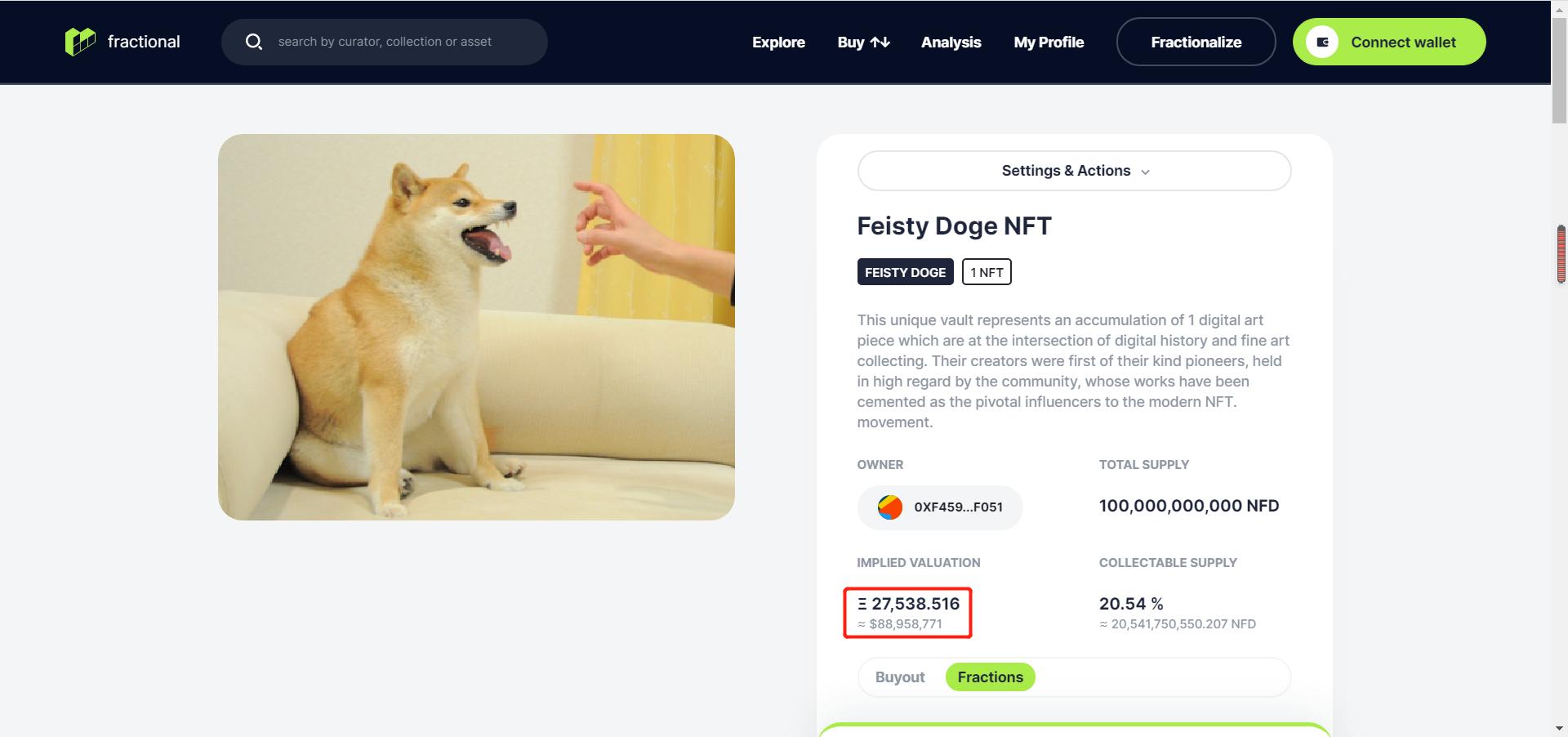
Task: Click the wallet icon in Connect wallet
Action: coord(1323,42)
